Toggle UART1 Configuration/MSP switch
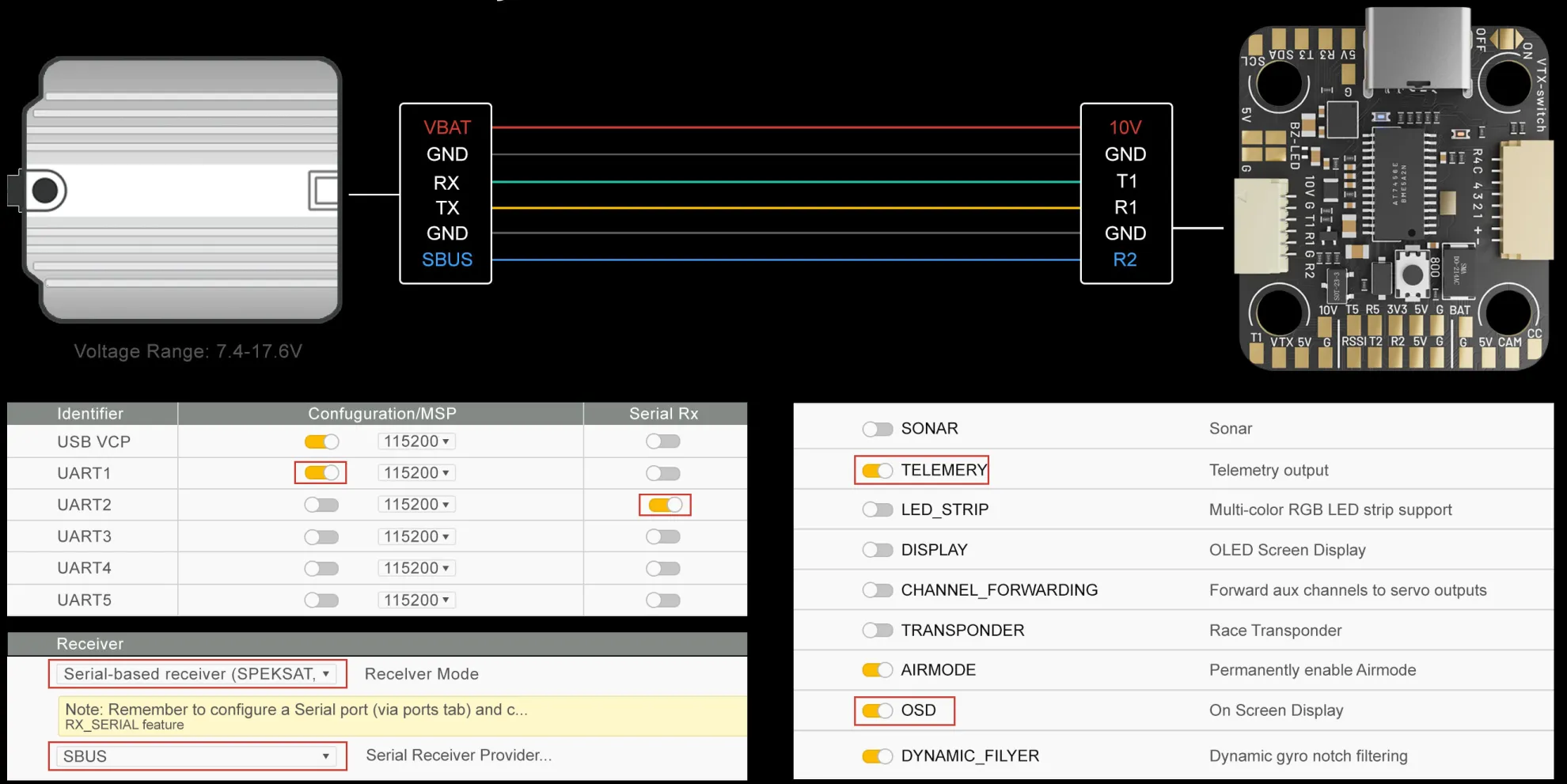 click(321, 473)
